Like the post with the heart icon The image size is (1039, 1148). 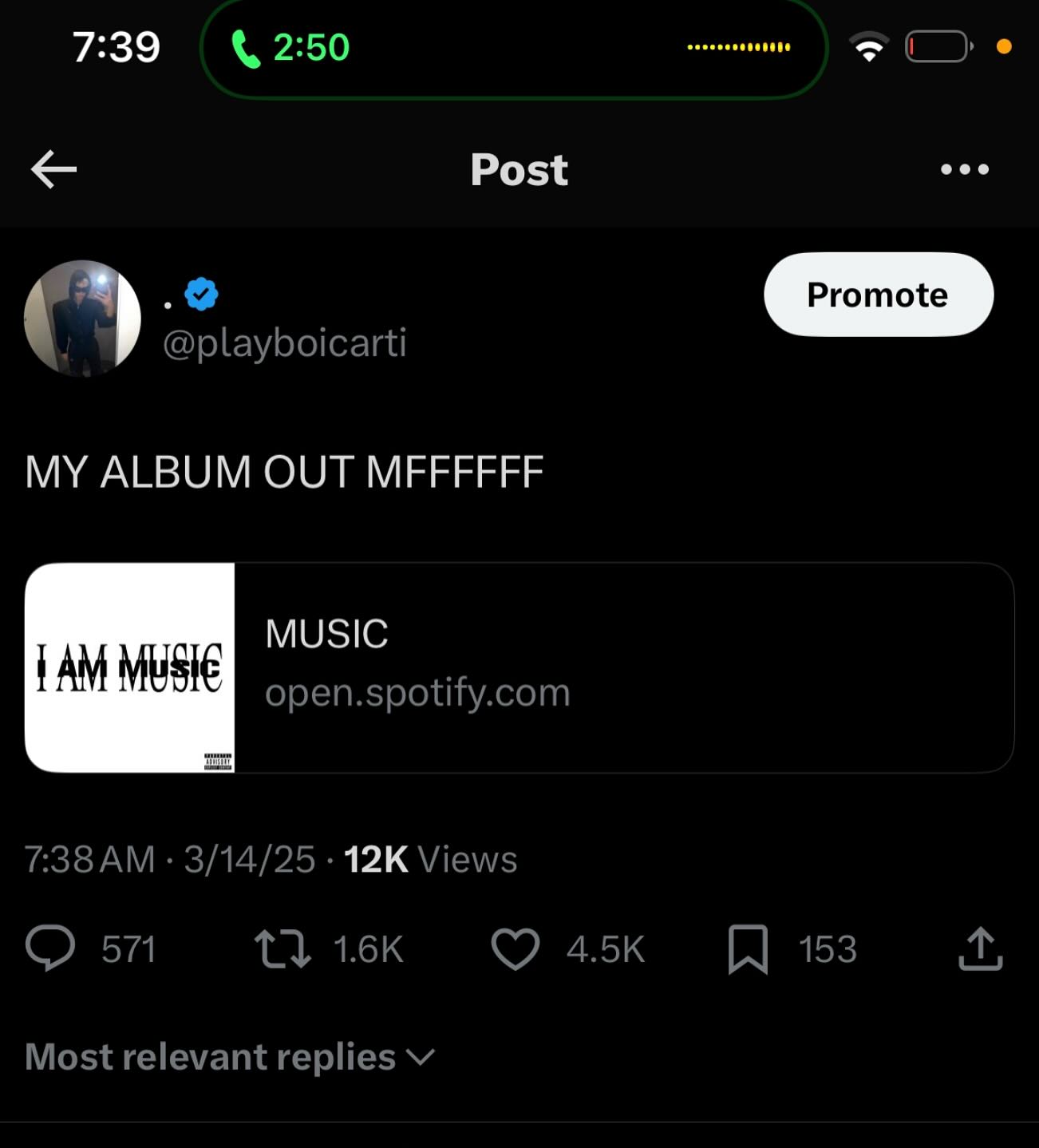tap(515, 949)
